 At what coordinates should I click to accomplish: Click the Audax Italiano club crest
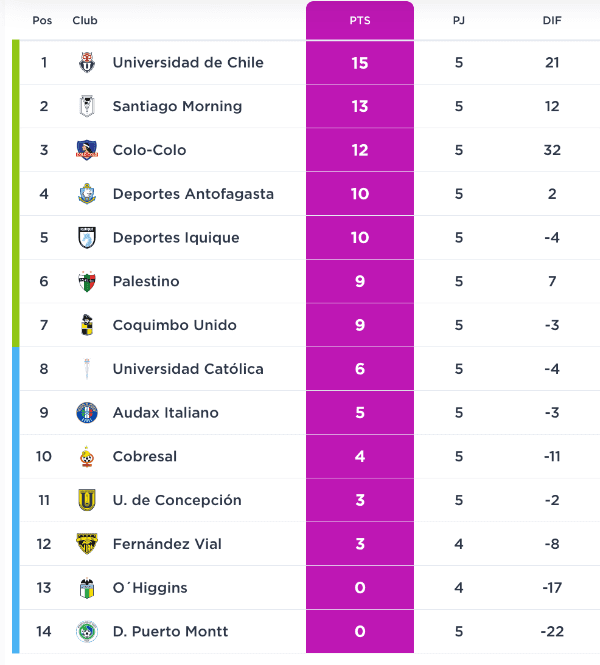(87, 413)
